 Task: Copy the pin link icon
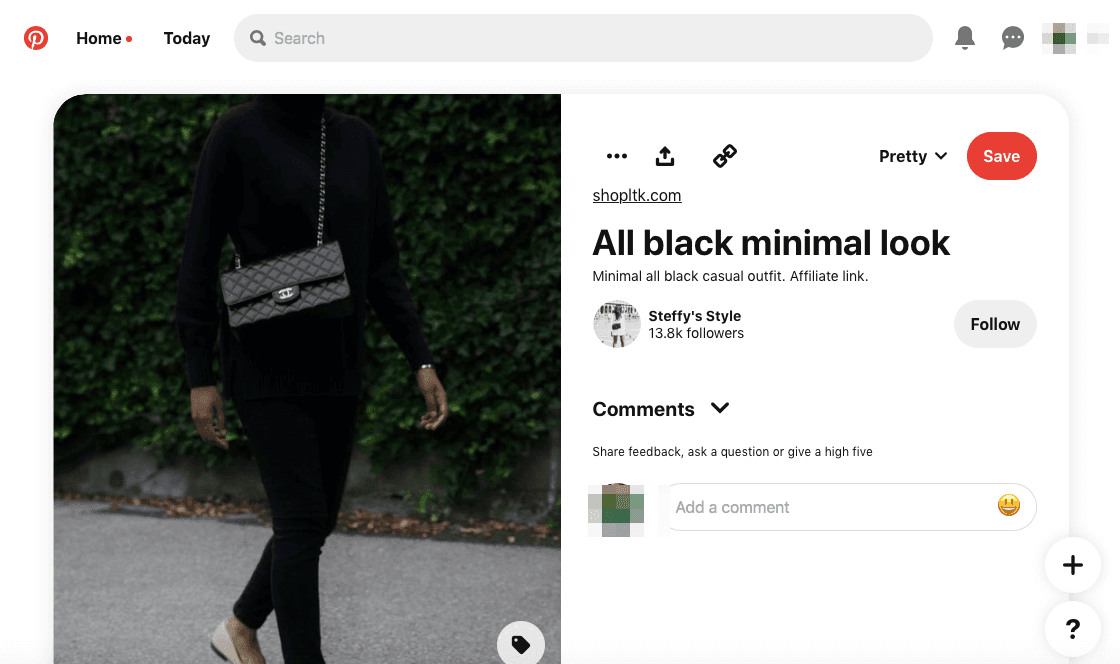(724, 156)
